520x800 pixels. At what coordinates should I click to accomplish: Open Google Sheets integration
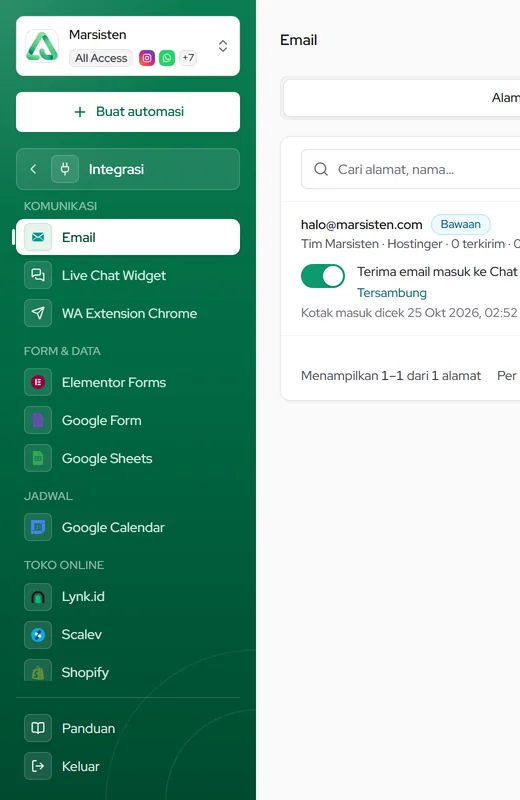coord(128,458)
